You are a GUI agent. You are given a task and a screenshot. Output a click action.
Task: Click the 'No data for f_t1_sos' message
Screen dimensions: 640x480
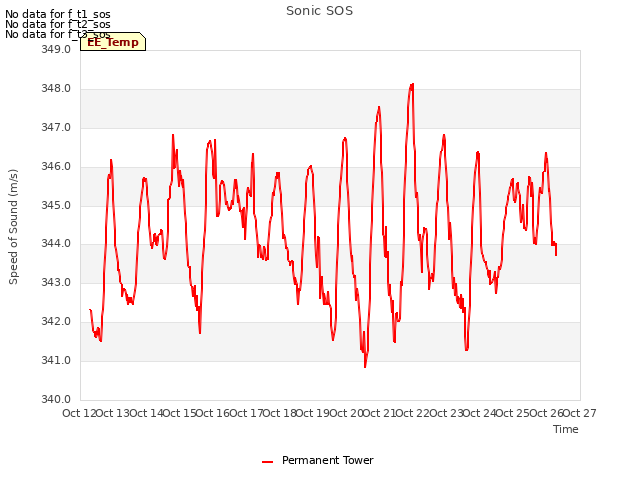58,14
